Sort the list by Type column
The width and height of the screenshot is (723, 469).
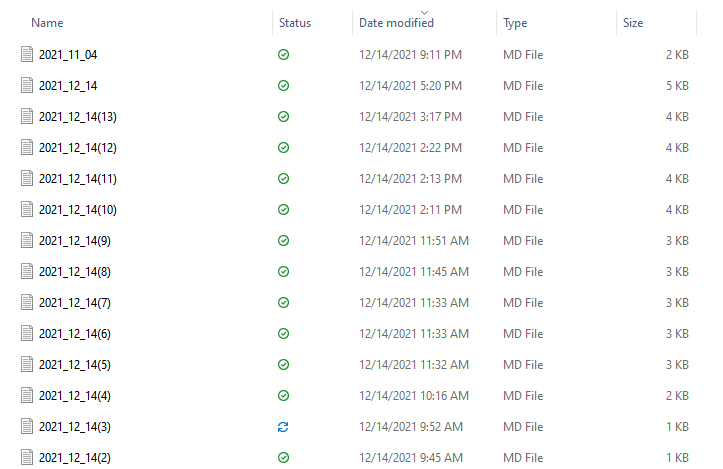pyautogui.click(x=515, y=22)
